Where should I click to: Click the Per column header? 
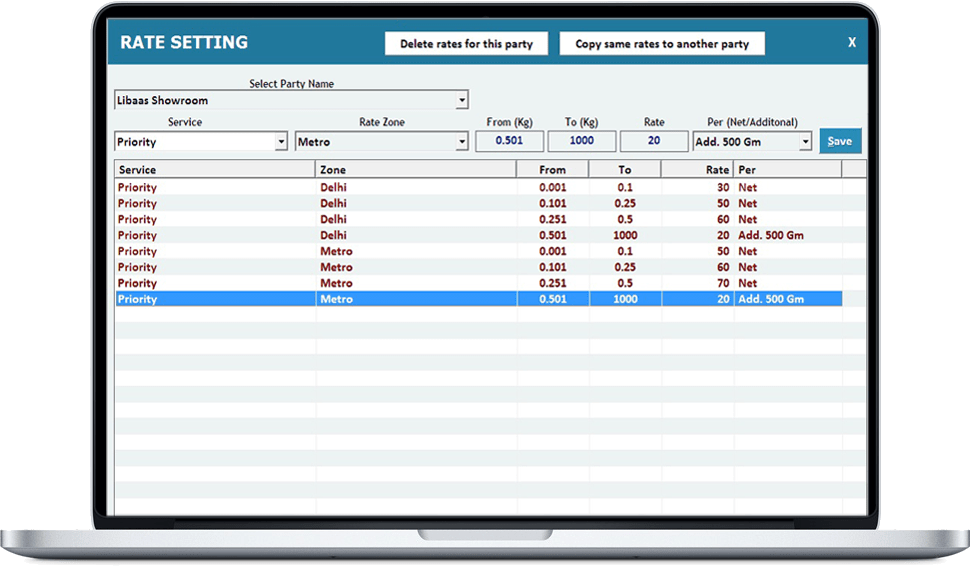pyautogui.click(x=788, y=169)
